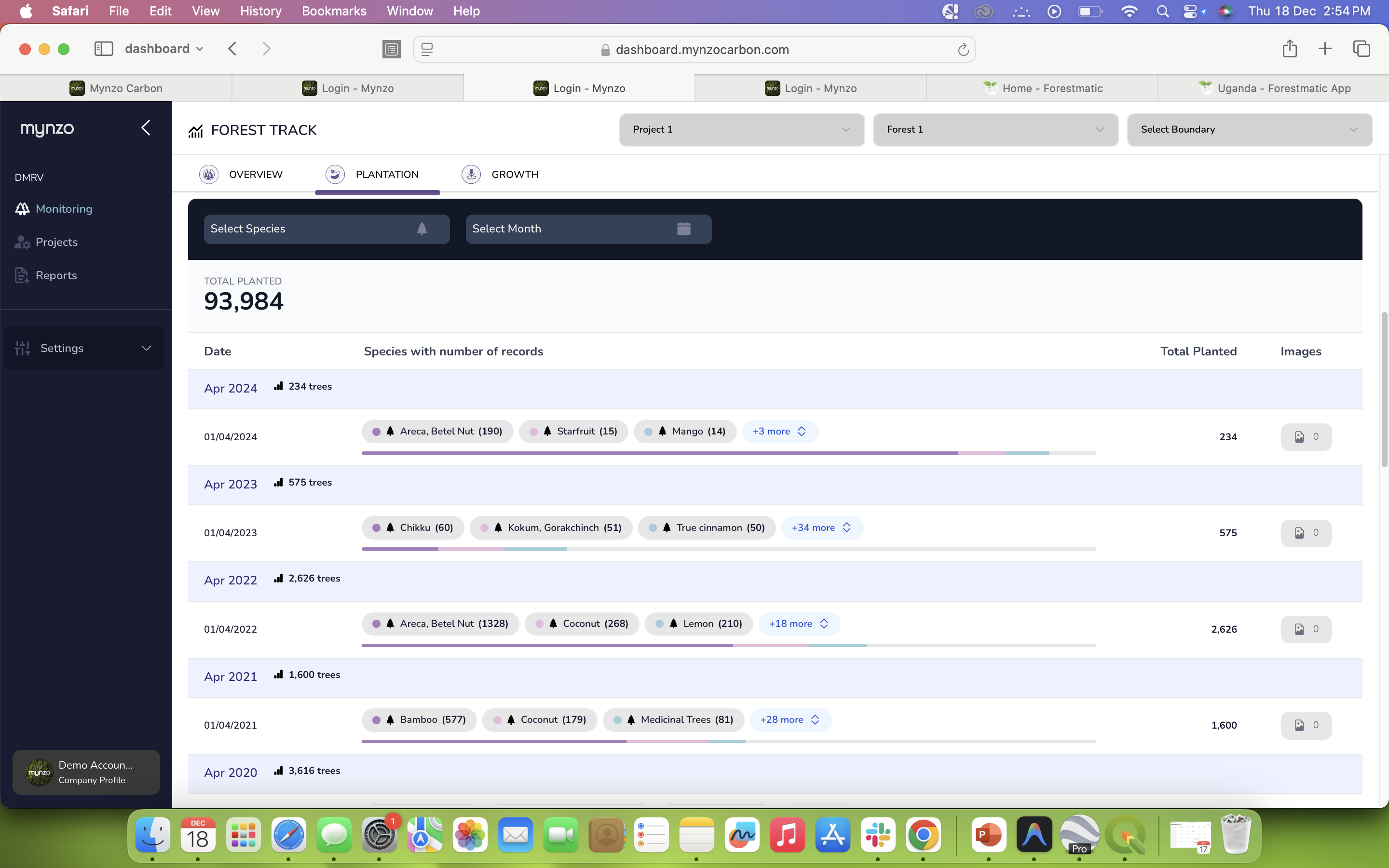Image resolution: width=1389 pixels, height=868 pixels.
Task: Click the Demo Account company profile button
Action: 86,772
